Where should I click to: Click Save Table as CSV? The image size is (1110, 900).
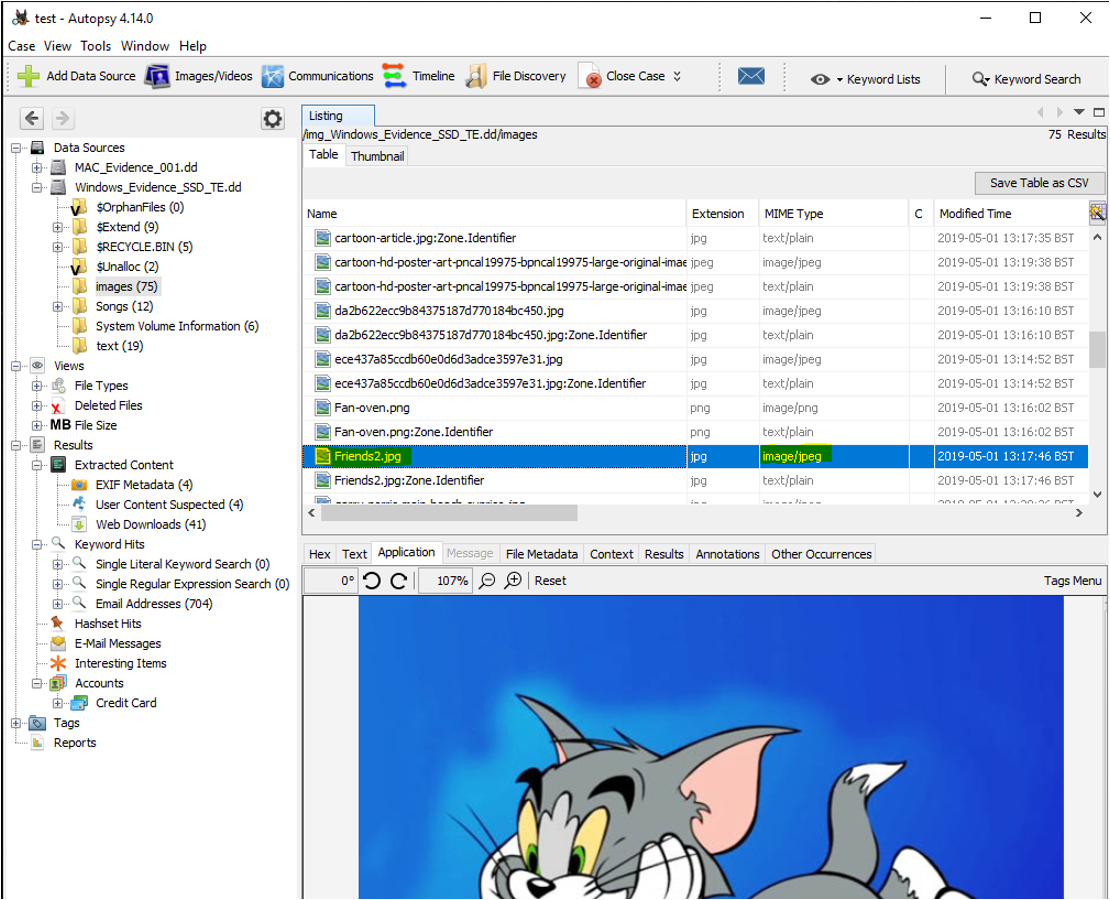[x=1039, y=183]
